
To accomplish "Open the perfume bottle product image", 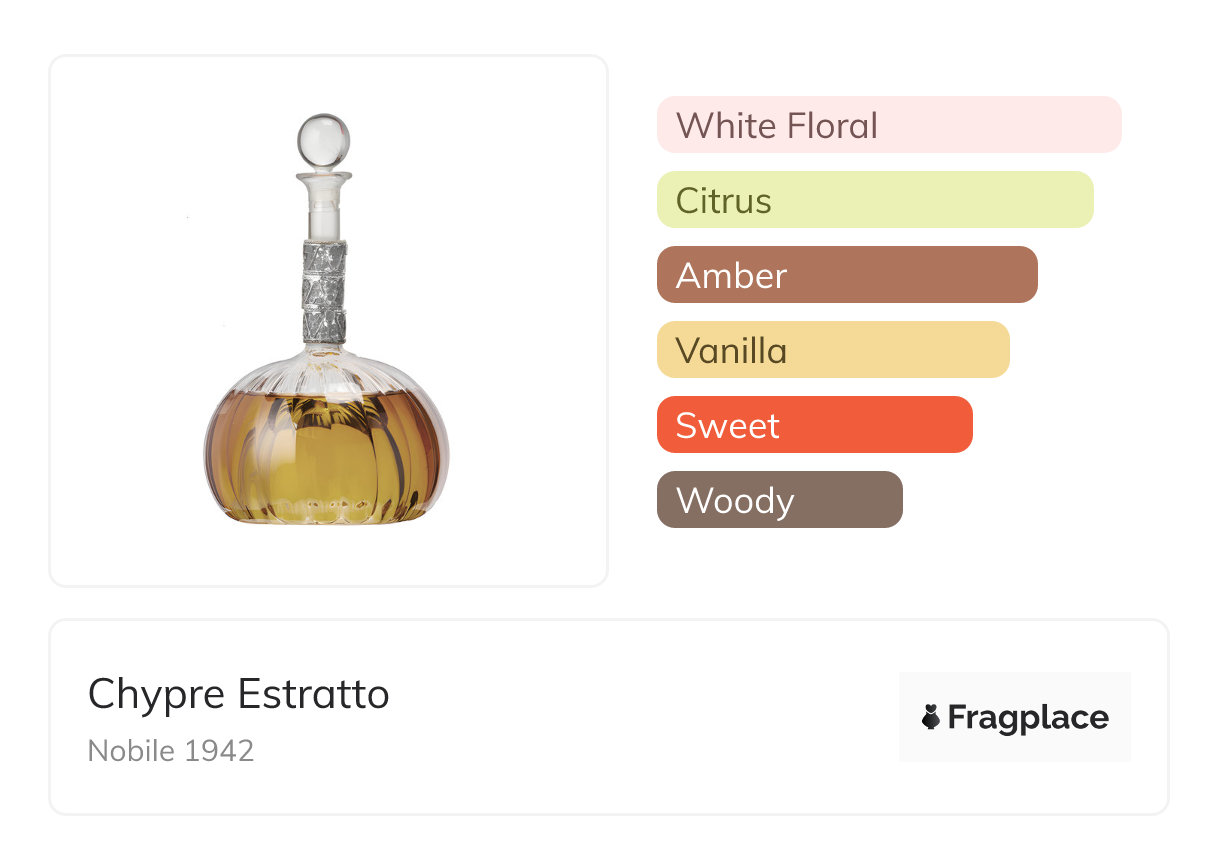I will point(328,320).
